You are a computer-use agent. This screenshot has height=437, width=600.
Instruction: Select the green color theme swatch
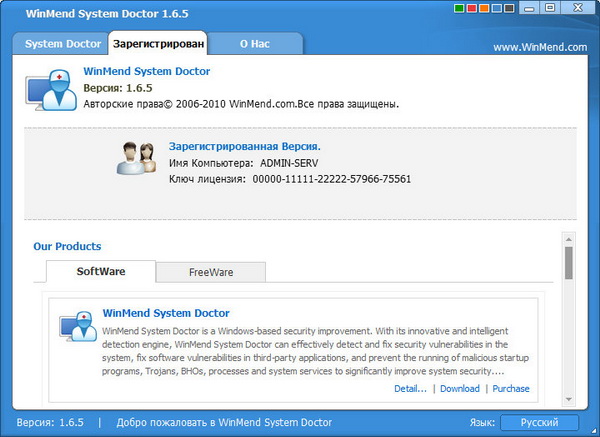(457, 9)
